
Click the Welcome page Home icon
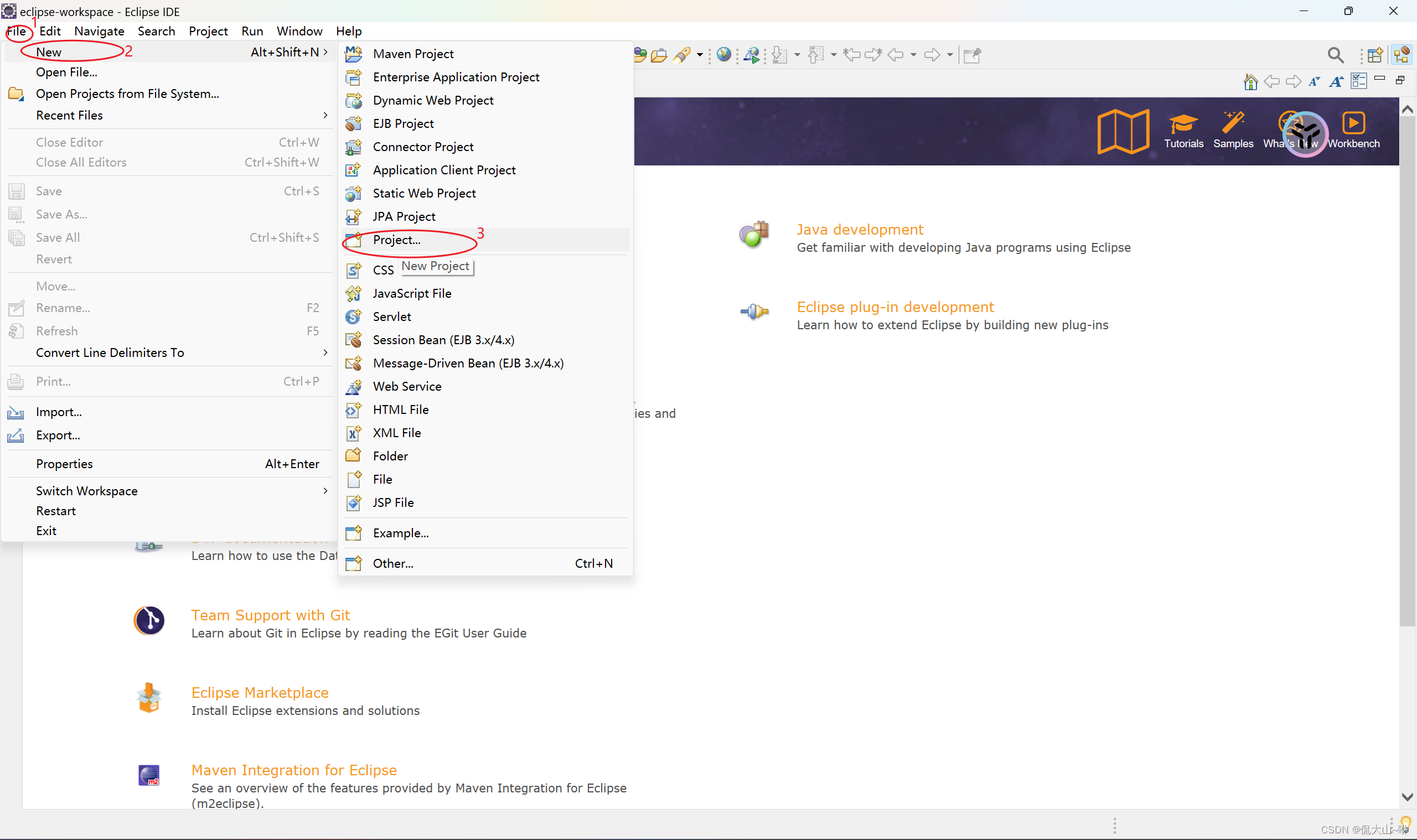(1250, 82)
